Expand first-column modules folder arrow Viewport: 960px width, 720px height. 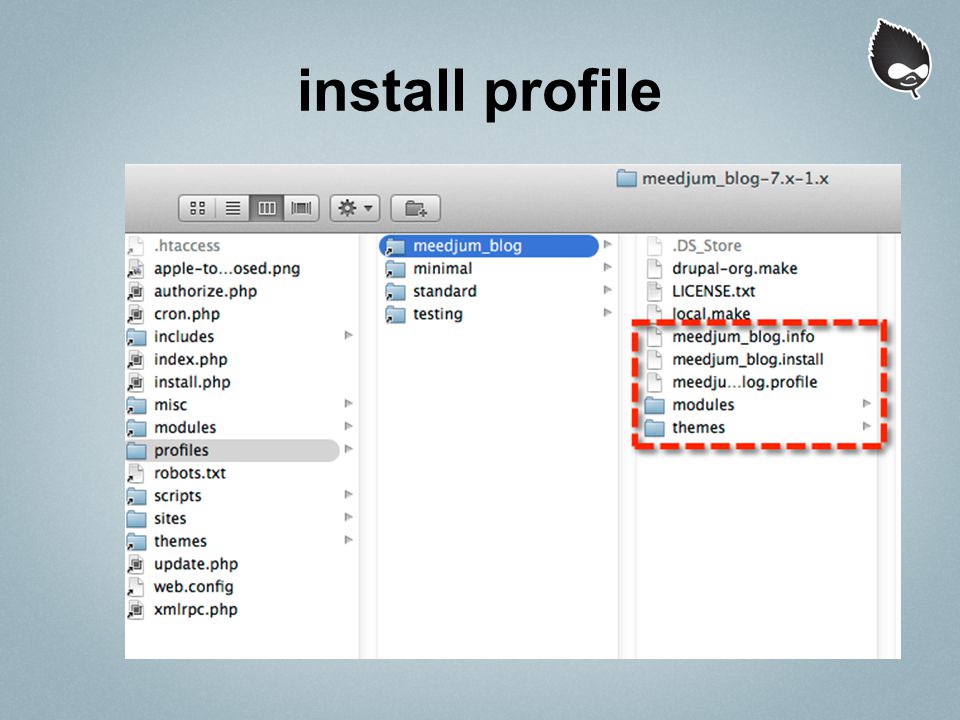click(348, 426)
